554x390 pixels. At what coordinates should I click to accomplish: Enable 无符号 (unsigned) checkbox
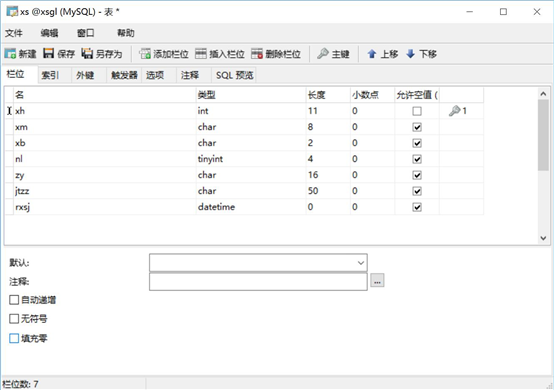(x=14, y=319)
